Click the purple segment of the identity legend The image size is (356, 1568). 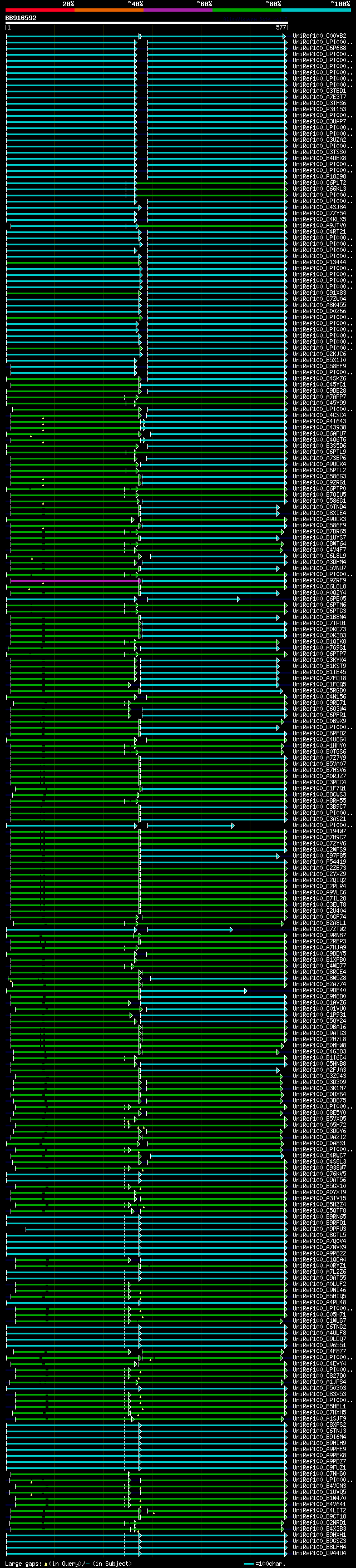tap(179, 10)
